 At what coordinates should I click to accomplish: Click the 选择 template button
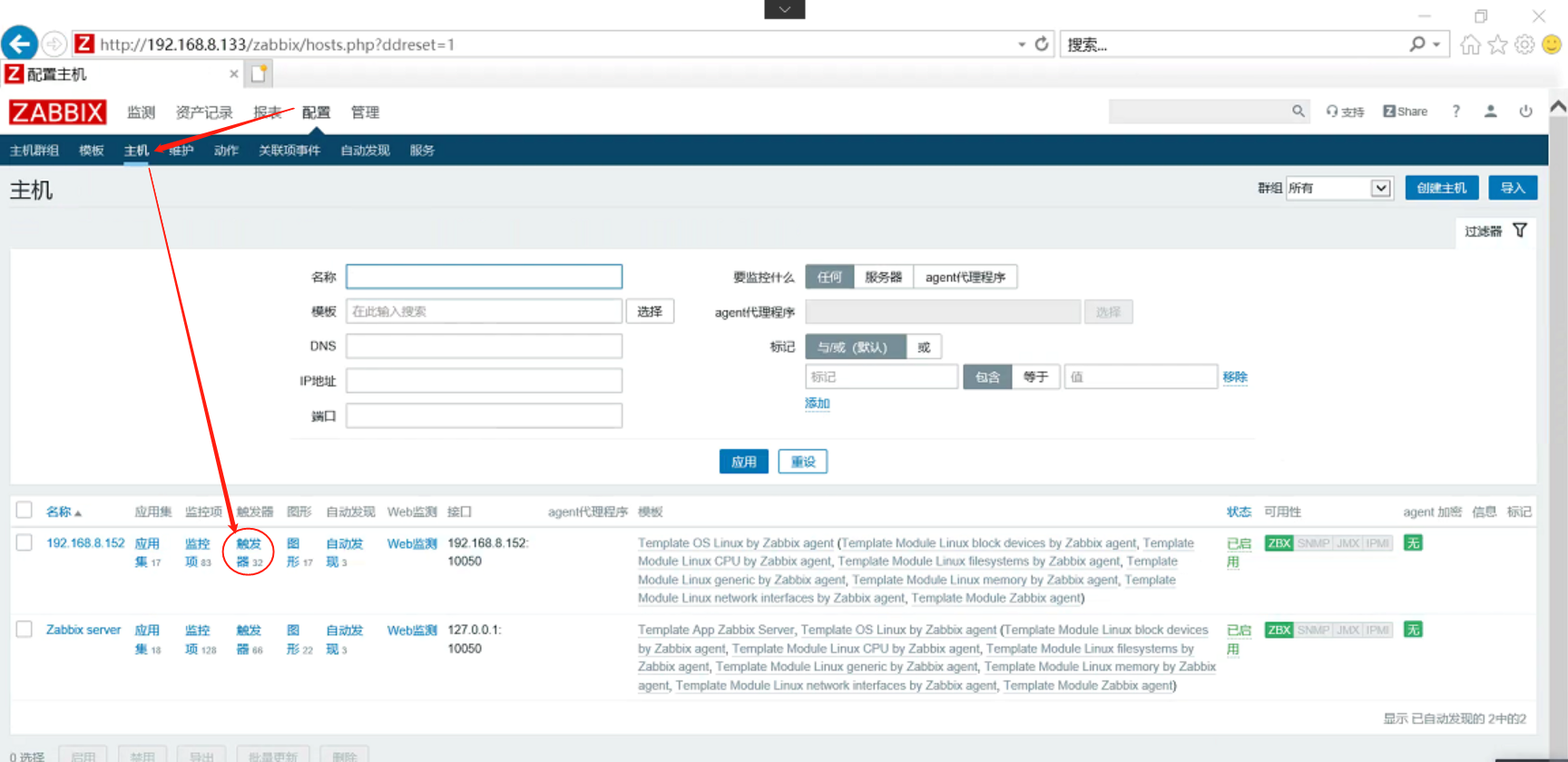[650, 311]
